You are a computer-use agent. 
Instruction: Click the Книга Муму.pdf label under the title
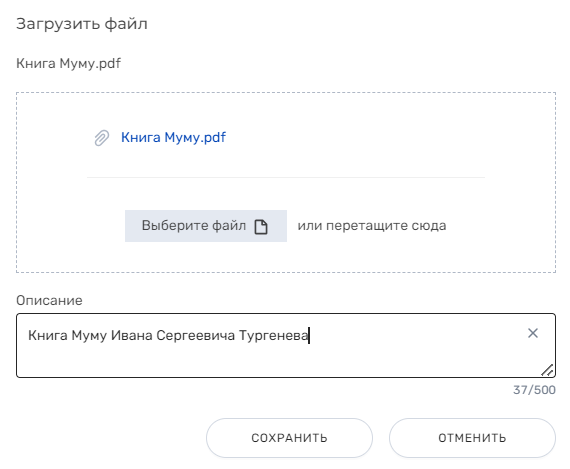tap(68, 64)
